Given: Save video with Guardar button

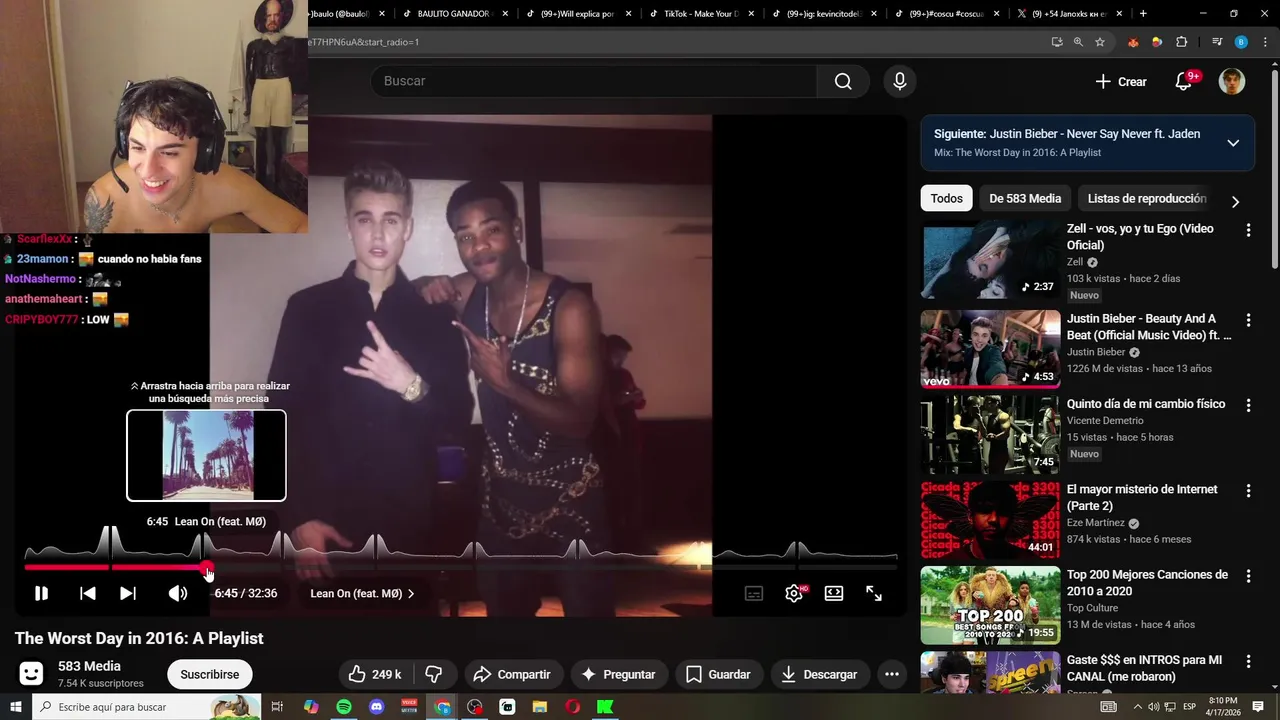Looking at the screenshot, I should coord(718,674).
